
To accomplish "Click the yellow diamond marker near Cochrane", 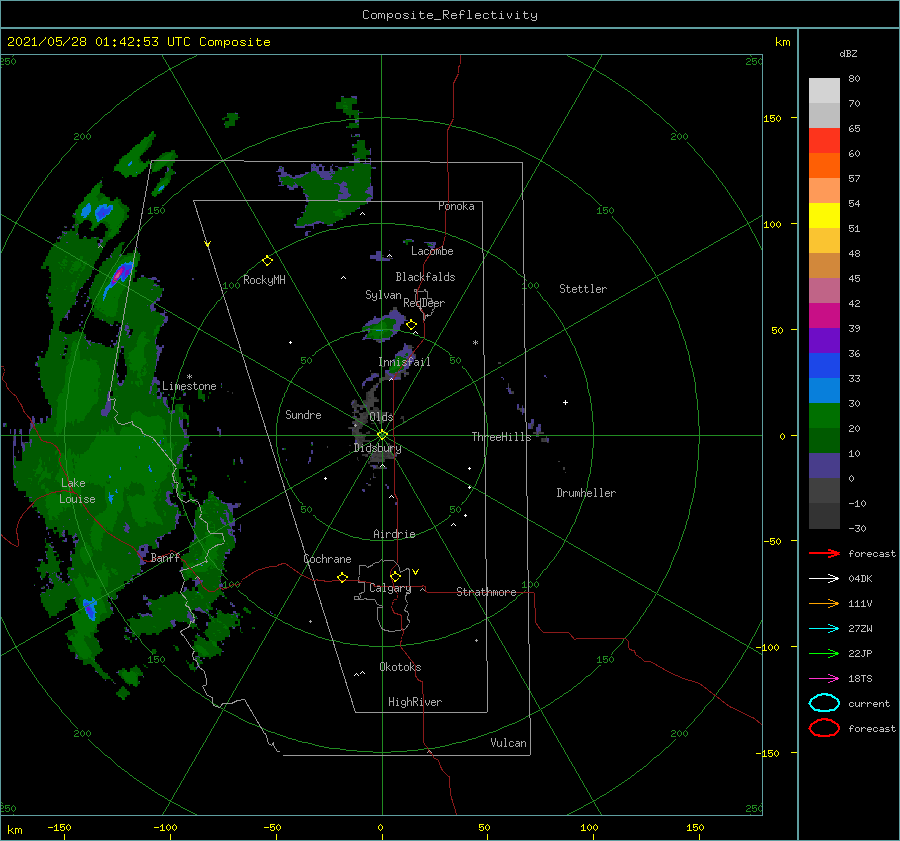I will click(342, 577).
